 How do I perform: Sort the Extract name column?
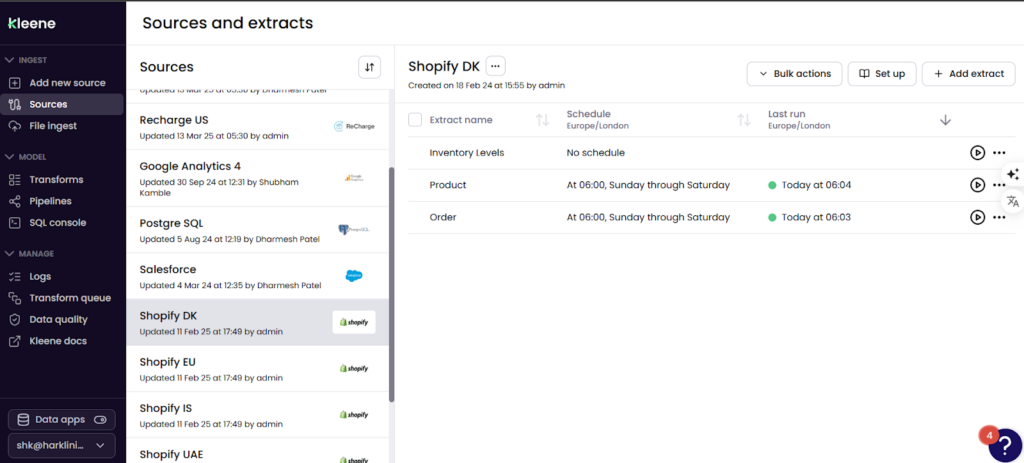coord(543,120)
